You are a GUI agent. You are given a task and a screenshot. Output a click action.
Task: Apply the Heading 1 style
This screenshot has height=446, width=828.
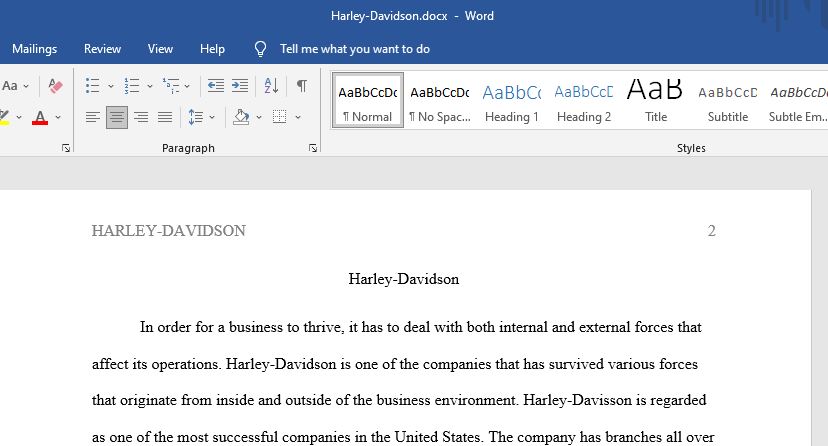coord(512,100)
